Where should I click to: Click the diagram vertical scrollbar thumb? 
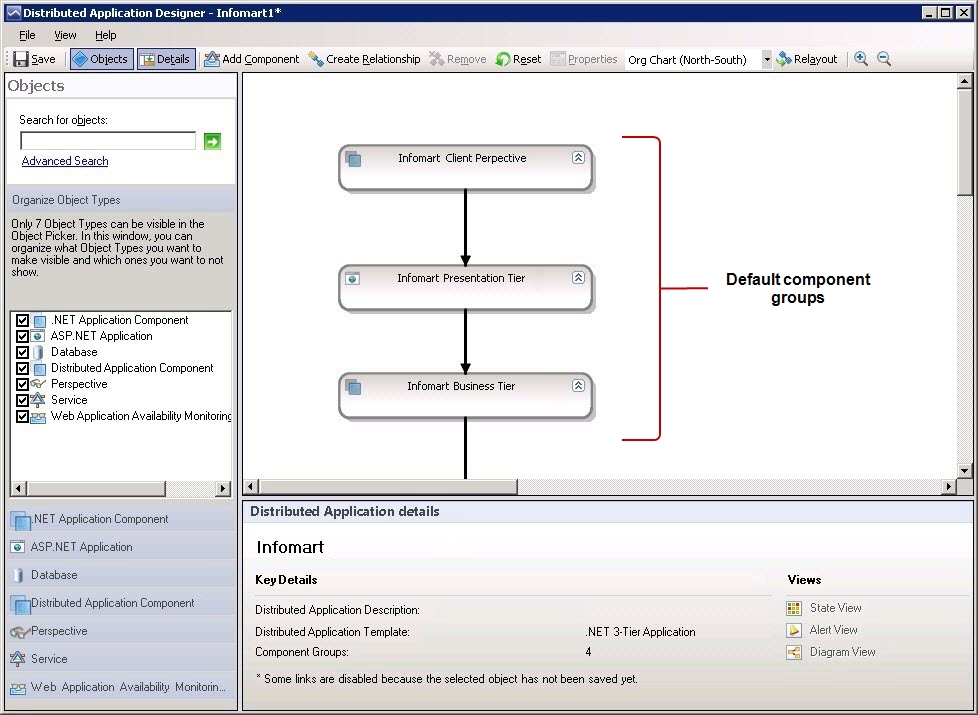coord(965,142)
